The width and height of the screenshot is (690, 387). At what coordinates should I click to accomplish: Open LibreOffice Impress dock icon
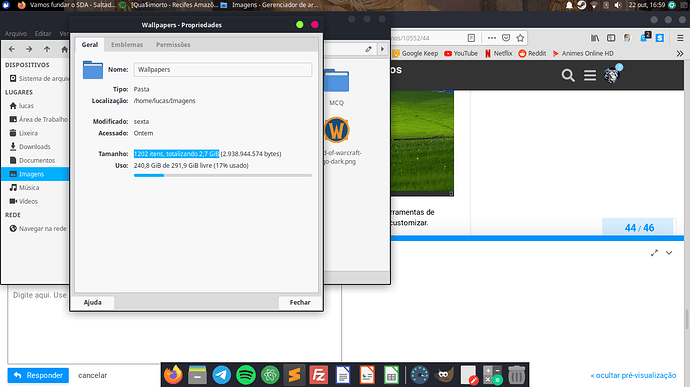367,375
